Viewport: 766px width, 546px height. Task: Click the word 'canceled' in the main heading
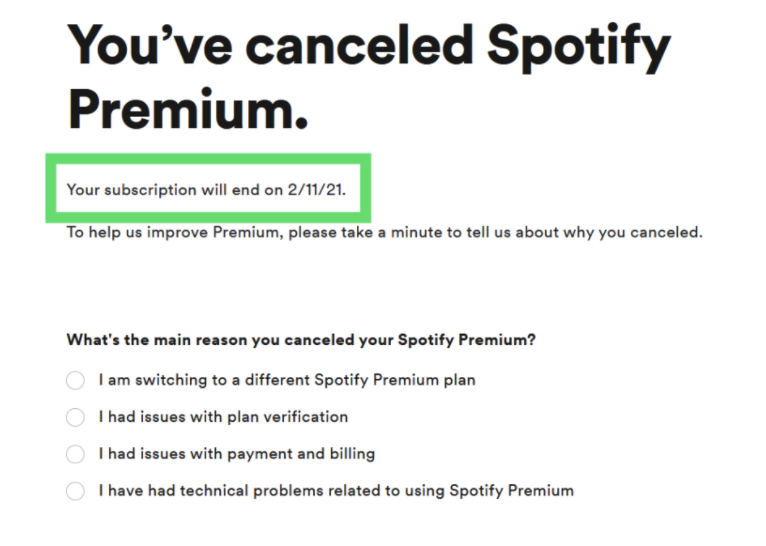360,45
